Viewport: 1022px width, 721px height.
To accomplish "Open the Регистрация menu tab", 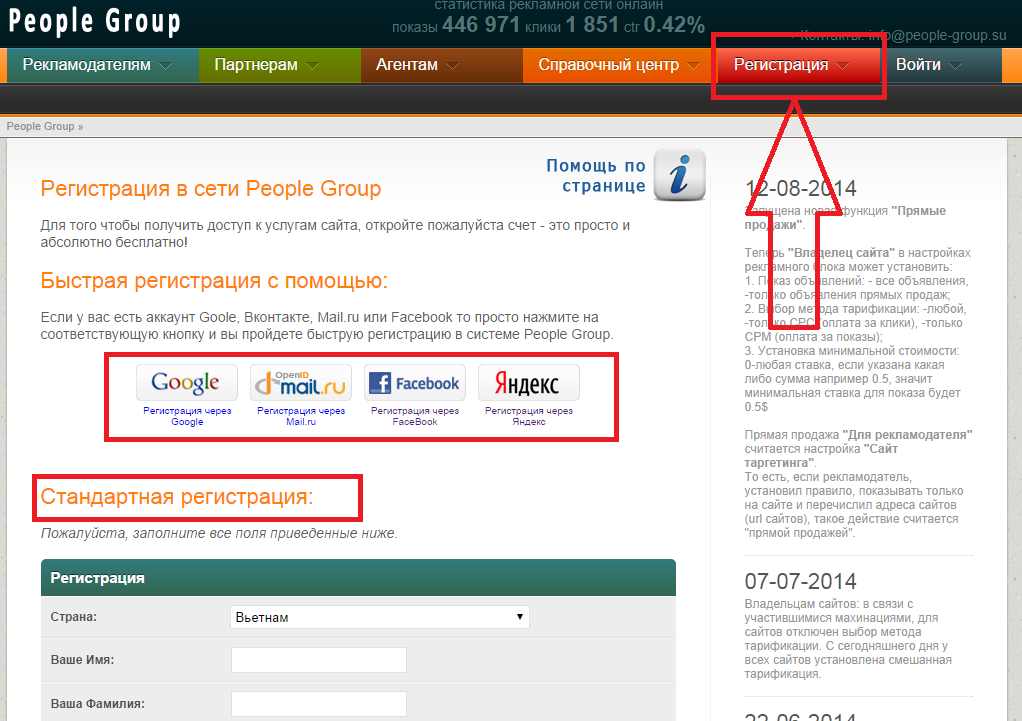I will coord(797,65).
